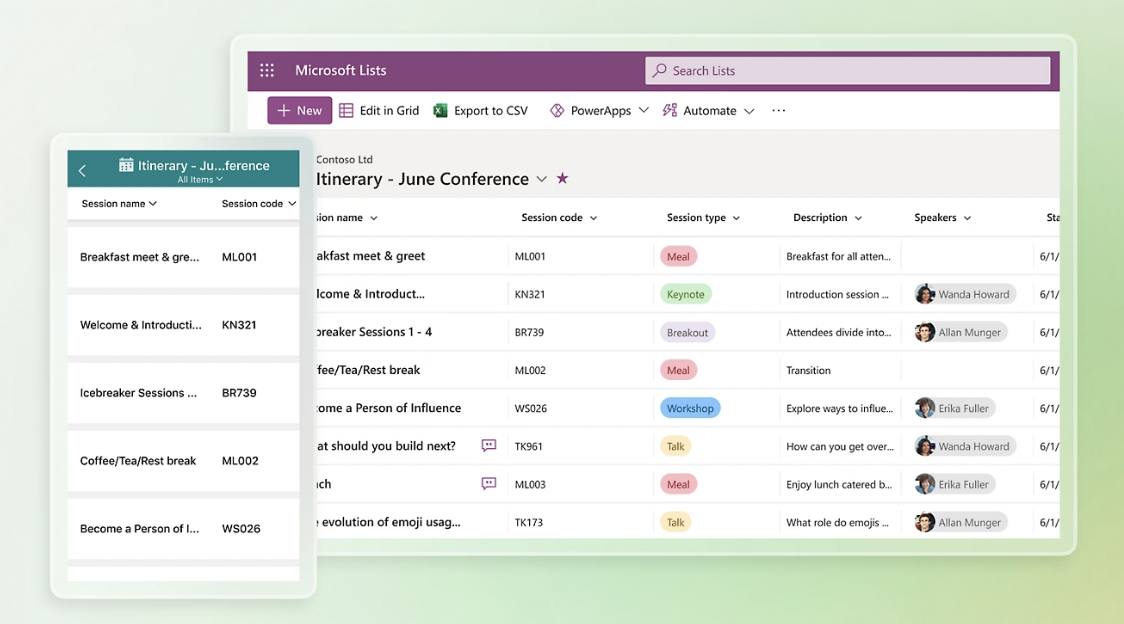Click the Search Lists input field
The width and height of the screenshot is (1124, 624).
coord(847,70)
